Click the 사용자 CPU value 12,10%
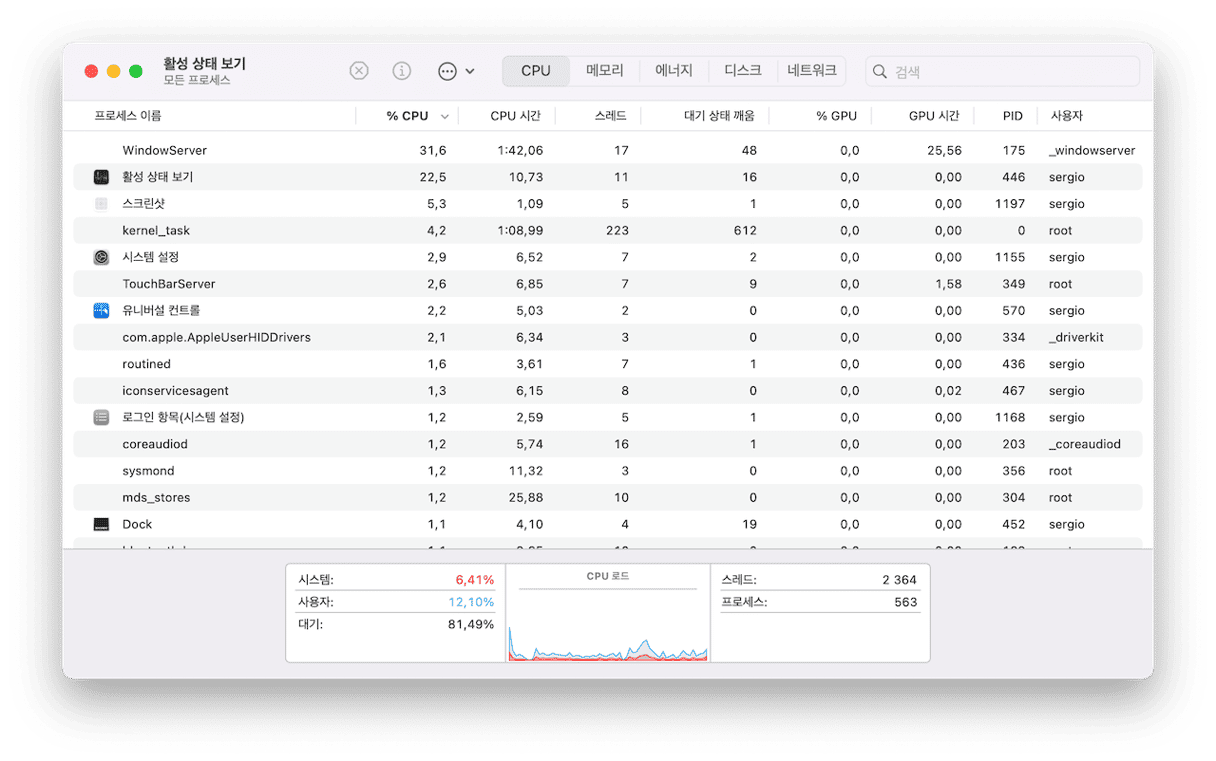 471,602
